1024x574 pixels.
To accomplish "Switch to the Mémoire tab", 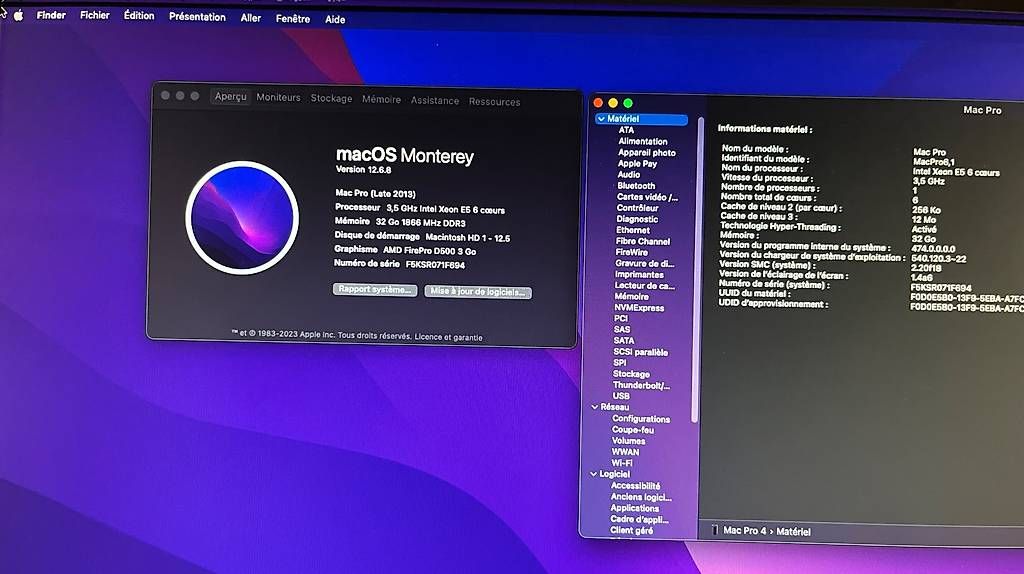I will 381,99.
